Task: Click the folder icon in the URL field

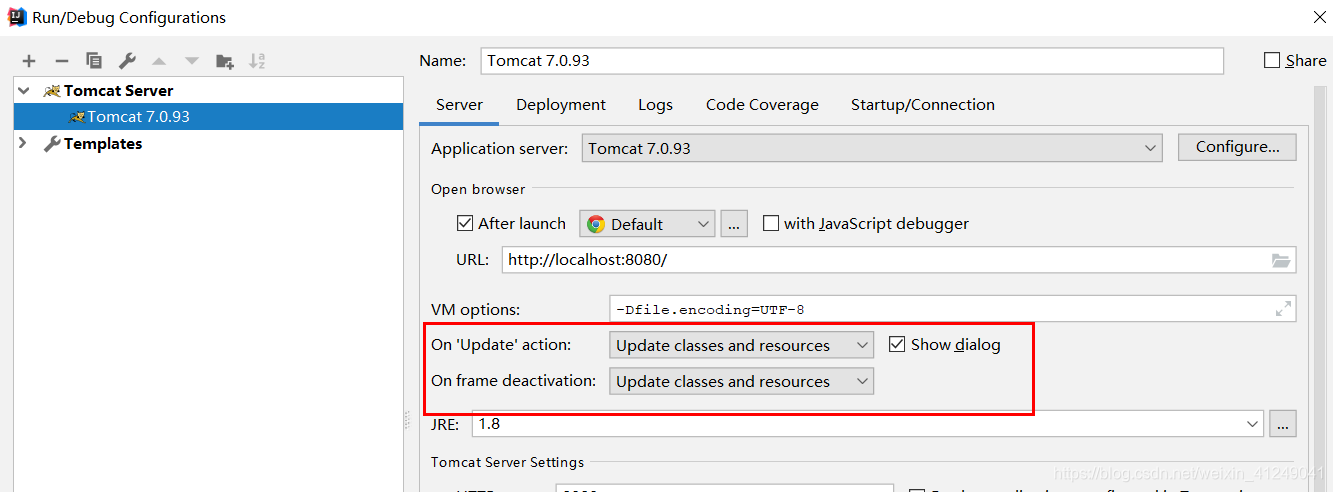Action: point(1281,260)
